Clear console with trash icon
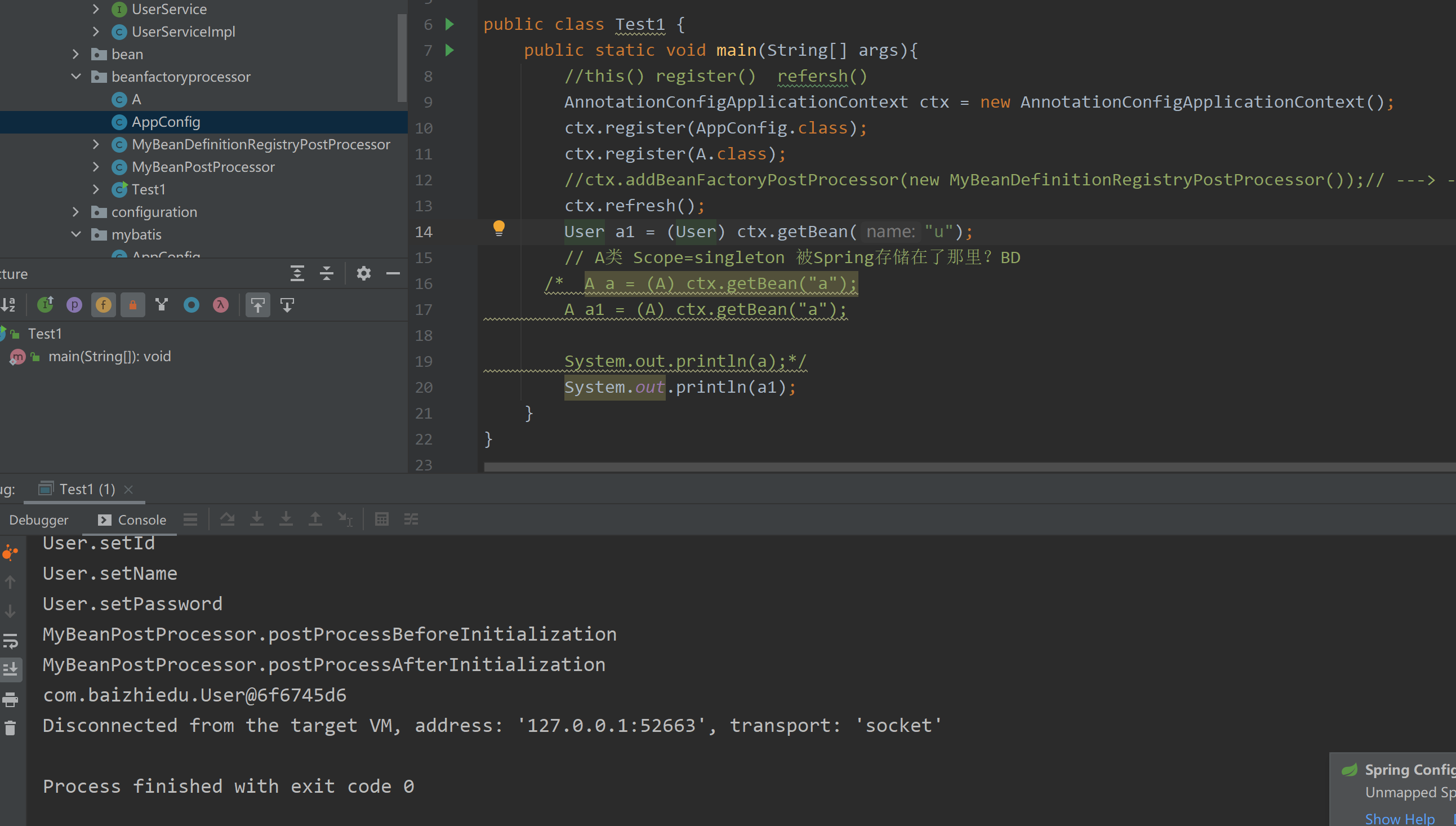 click(10, 728)
